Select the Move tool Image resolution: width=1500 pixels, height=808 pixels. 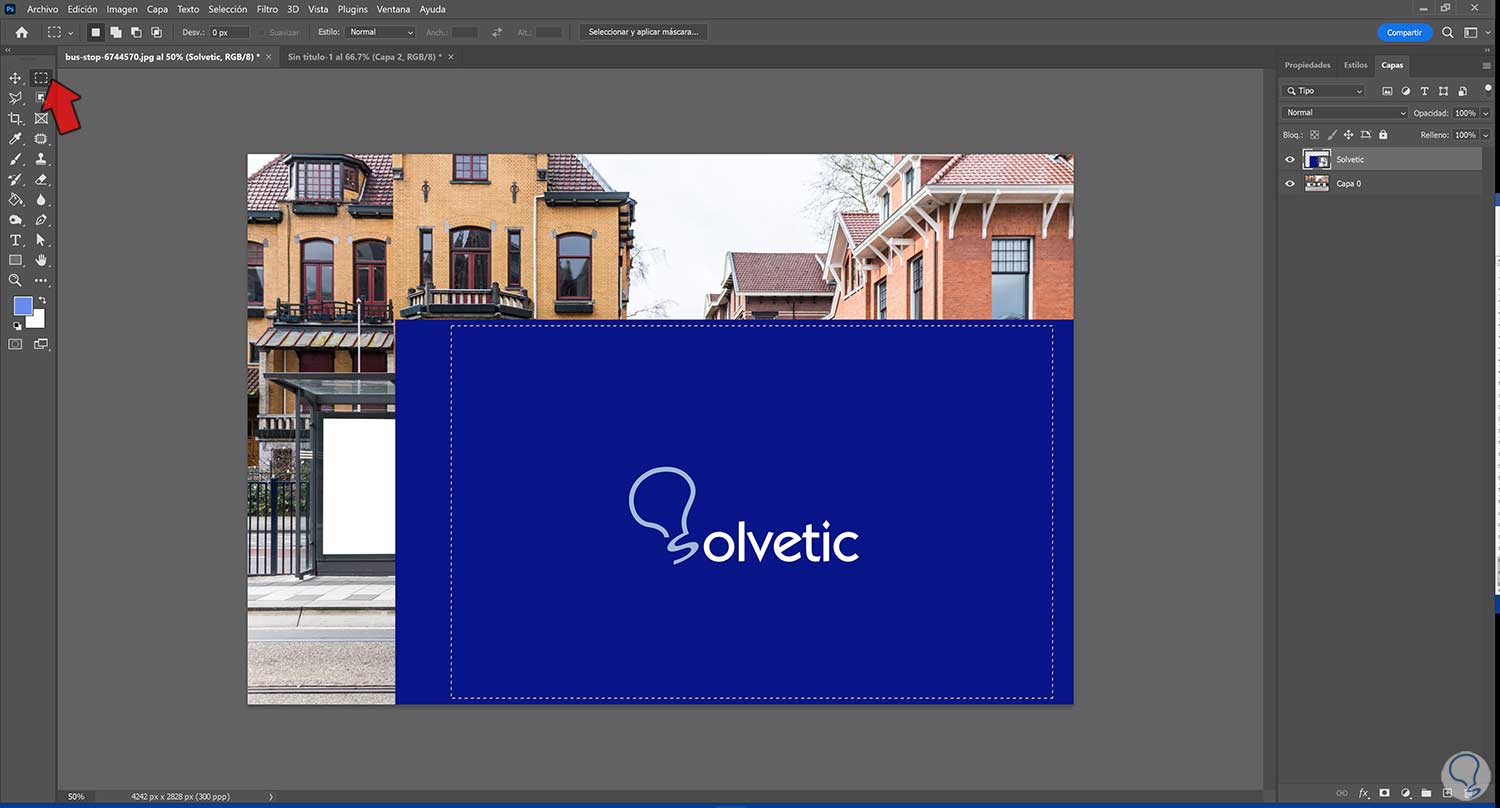pos(15,78)
